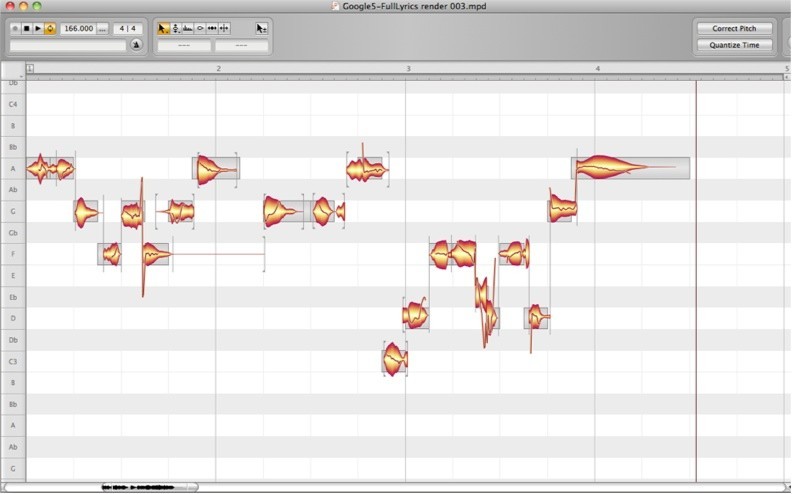Select the note separation tool
Image resolution: width=792 pixels, height=494 pixels.
point(224,29)
